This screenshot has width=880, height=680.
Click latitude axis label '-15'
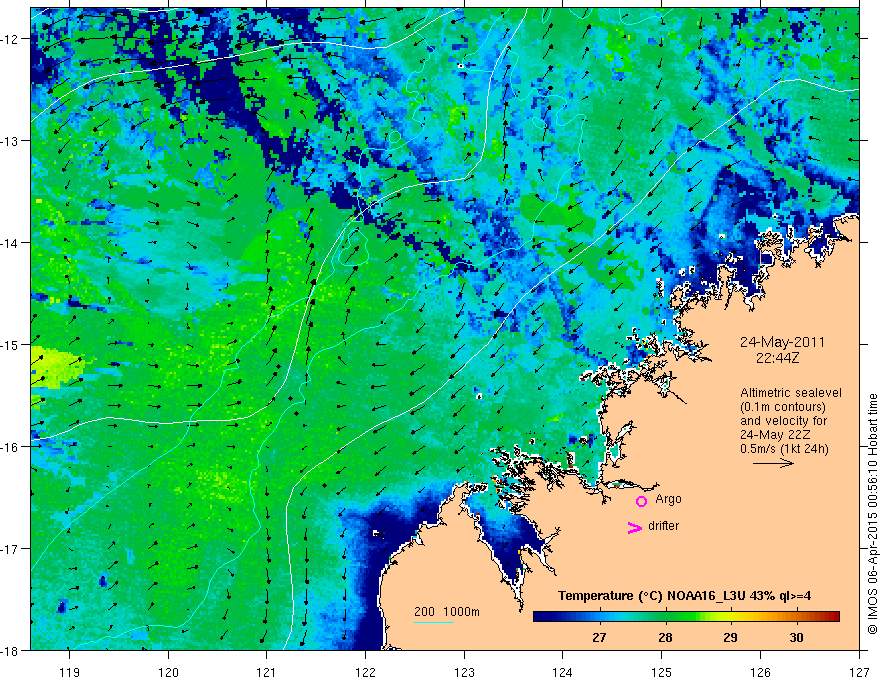point(10,344)
